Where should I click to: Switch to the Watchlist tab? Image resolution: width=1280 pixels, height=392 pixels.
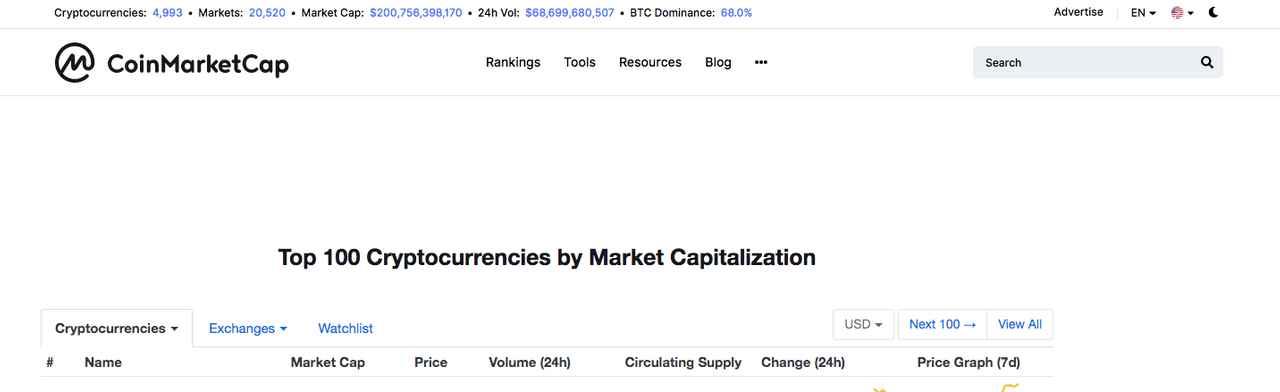click(x=345, y=328)
